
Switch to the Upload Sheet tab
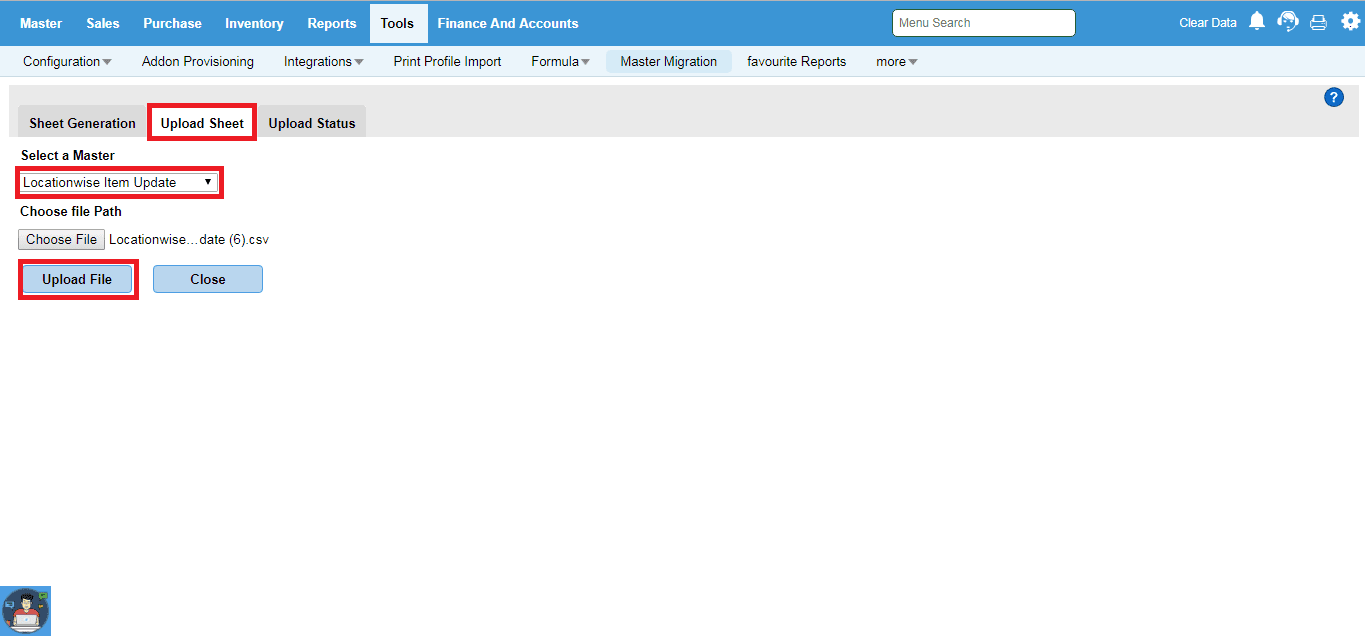coord(202,123)
